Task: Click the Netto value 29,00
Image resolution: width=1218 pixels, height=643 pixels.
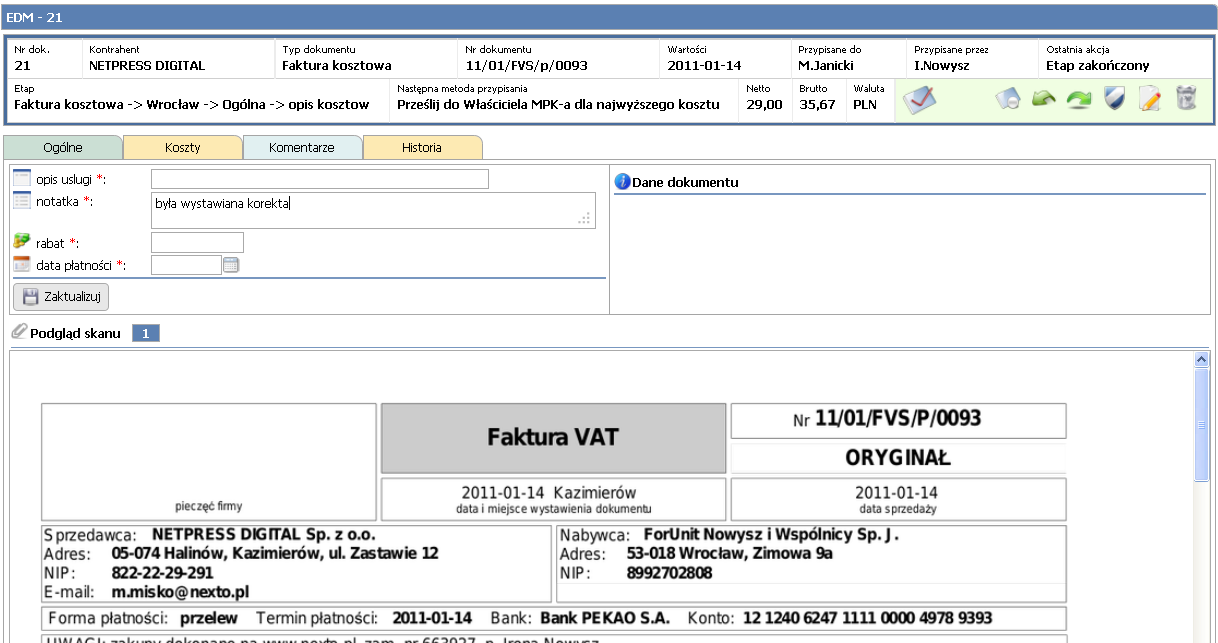Action: (x=765, y=104)
